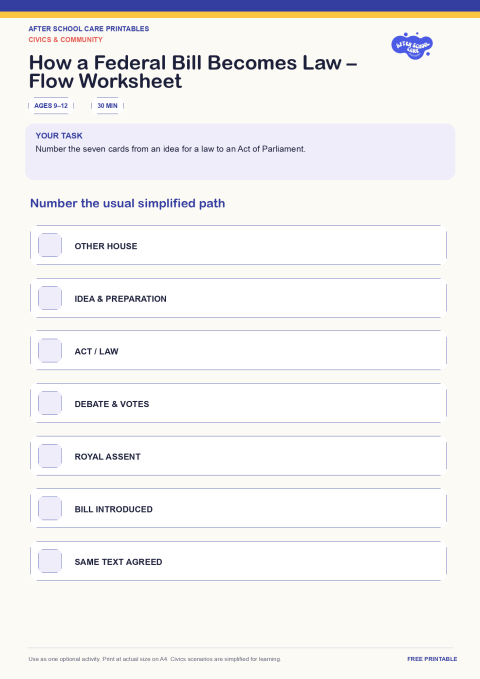Screen dimensions: 480x679
Task: Click the footer usage note text
Action: pyautogui.click(x=155, y=659)
